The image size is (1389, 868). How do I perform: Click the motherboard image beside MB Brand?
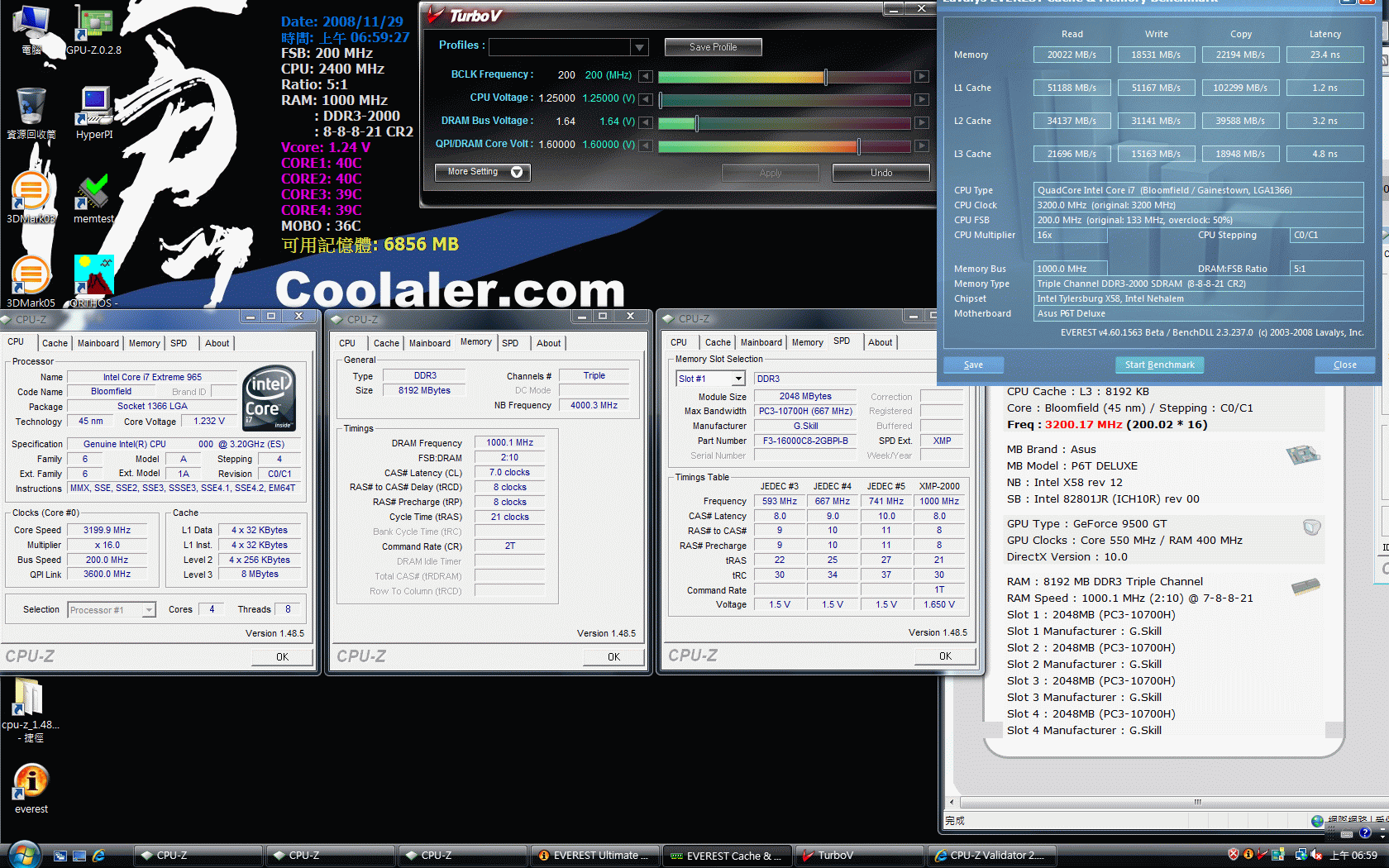point(1303,454)
